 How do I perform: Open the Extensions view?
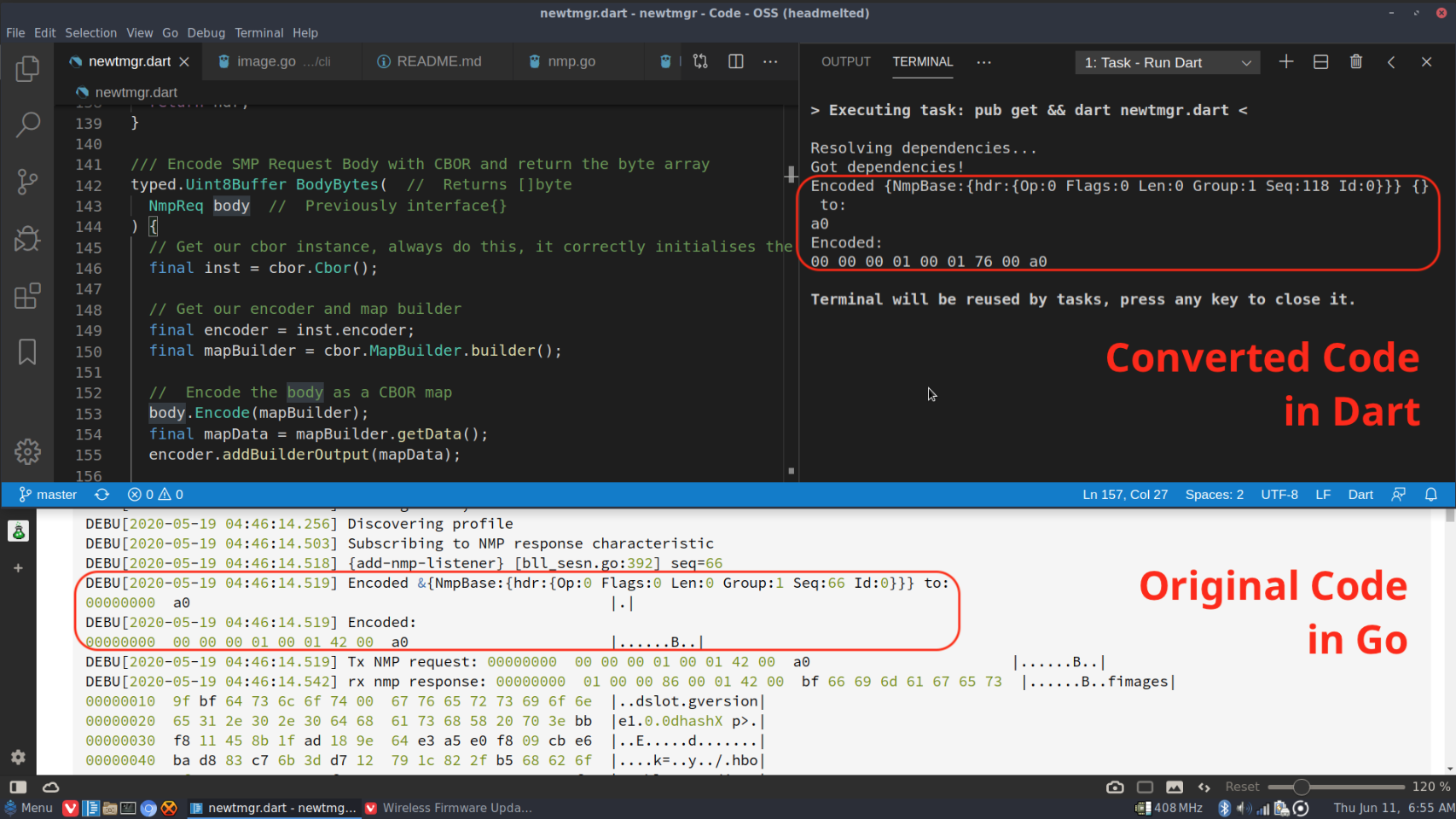click(x=27, y=296)
